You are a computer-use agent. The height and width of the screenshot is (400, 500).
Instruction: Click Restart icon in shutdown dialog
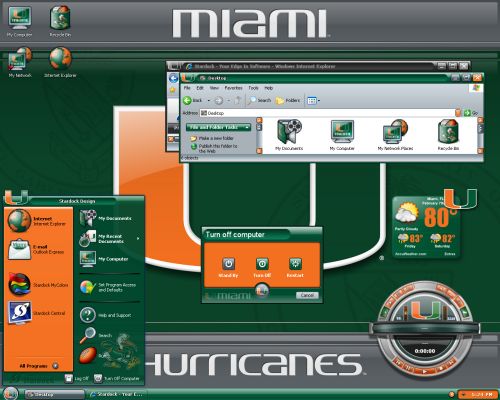click(295, 264)
